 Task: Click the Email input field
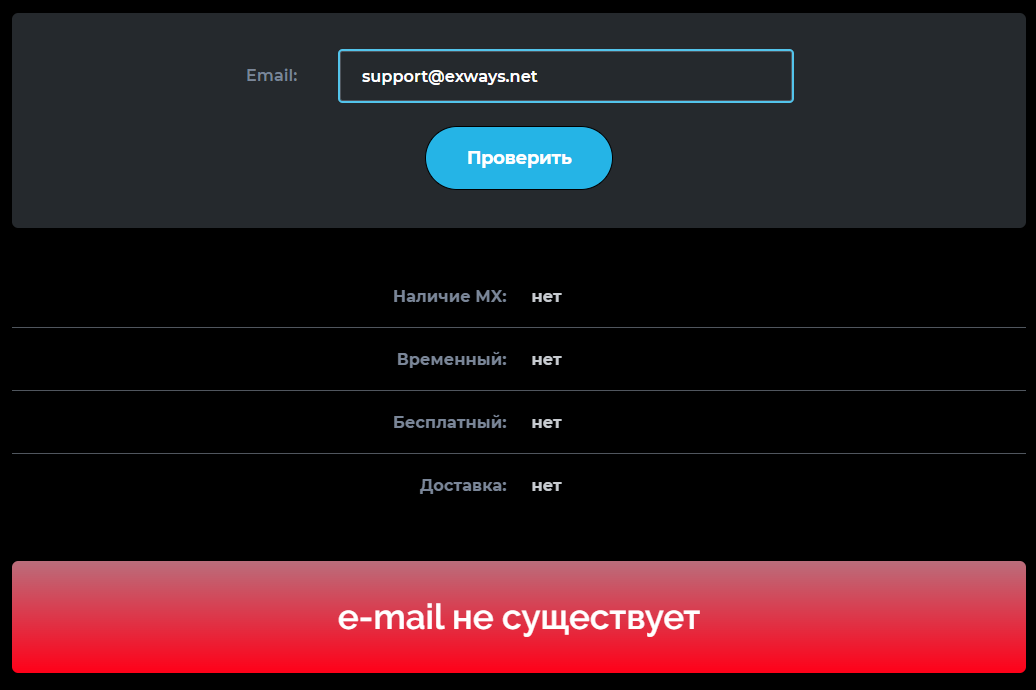point(566,76)
